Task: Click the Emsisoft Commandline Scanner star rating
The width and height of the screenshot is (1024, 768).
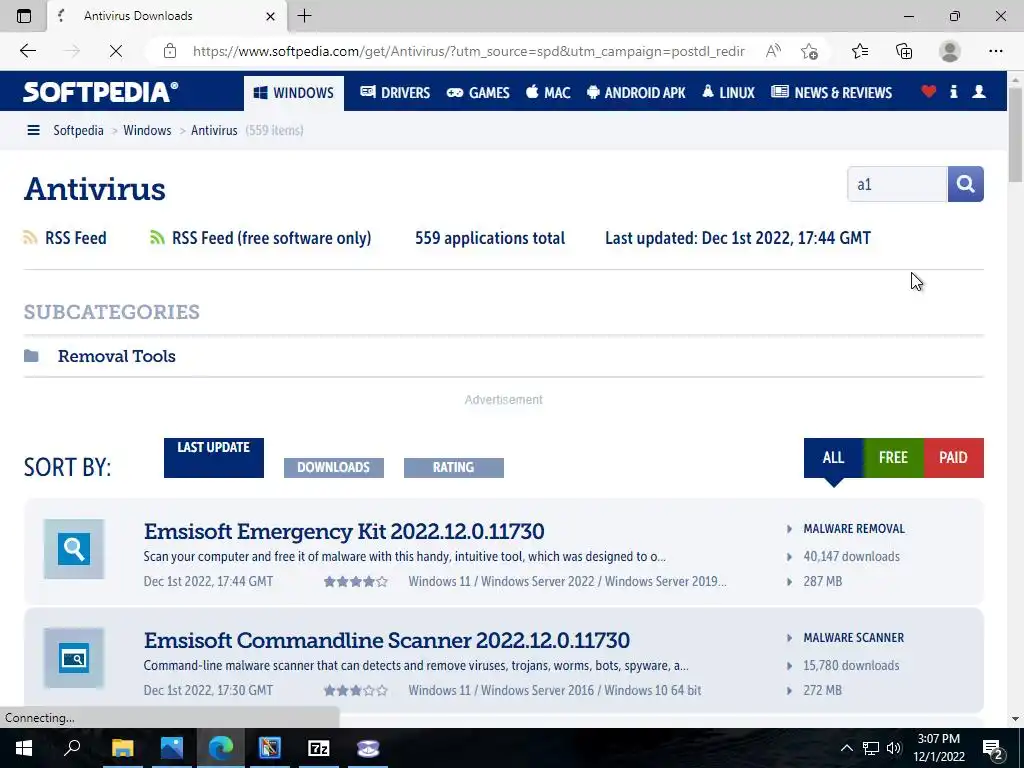Action: pos(356,690)
